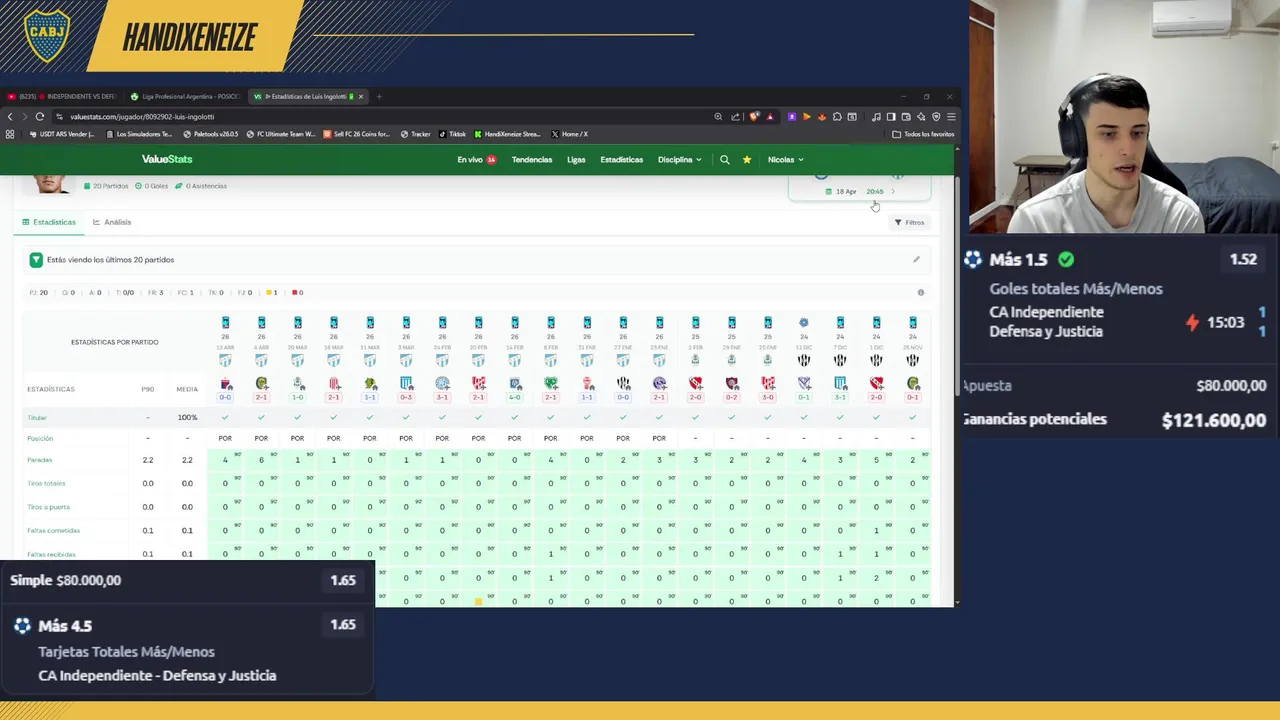The width and height of the screenshot is (1280, 720).
Task: Open the 4-0 match result badge
Action: pyautogui.click(x=514, y=397)
